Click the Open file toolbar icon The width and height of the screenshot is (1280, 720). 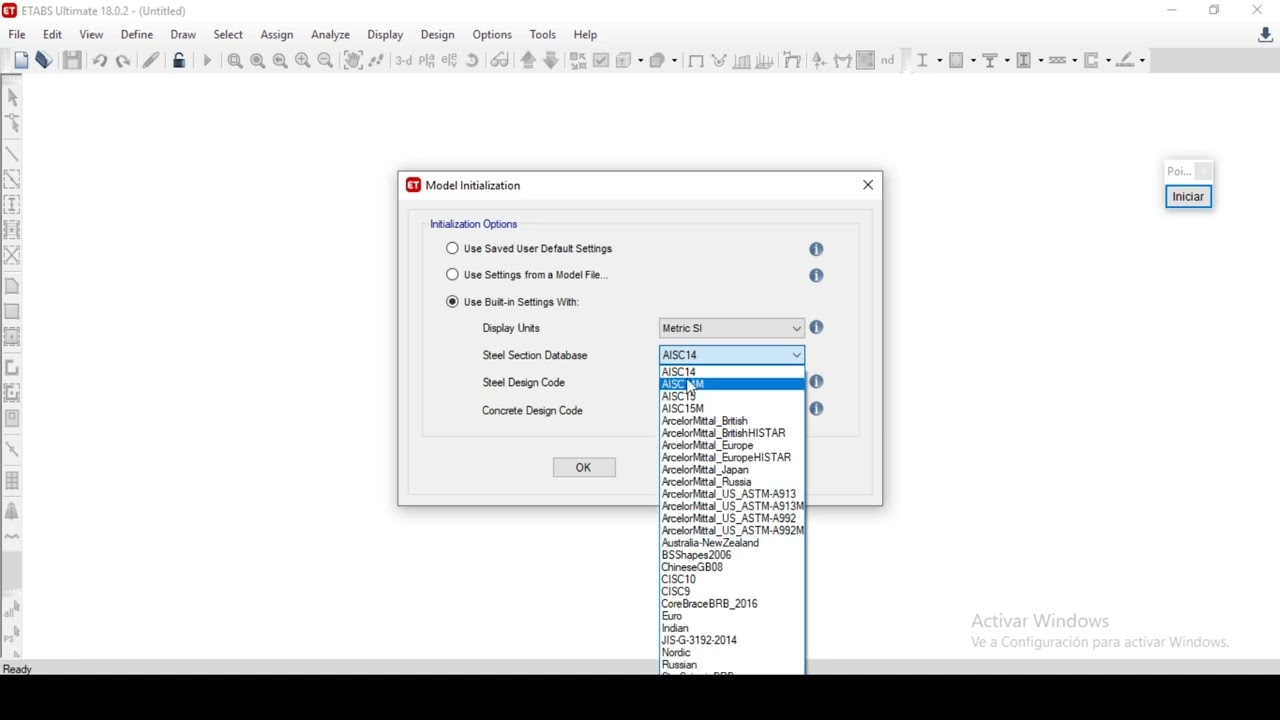point(44,61)
